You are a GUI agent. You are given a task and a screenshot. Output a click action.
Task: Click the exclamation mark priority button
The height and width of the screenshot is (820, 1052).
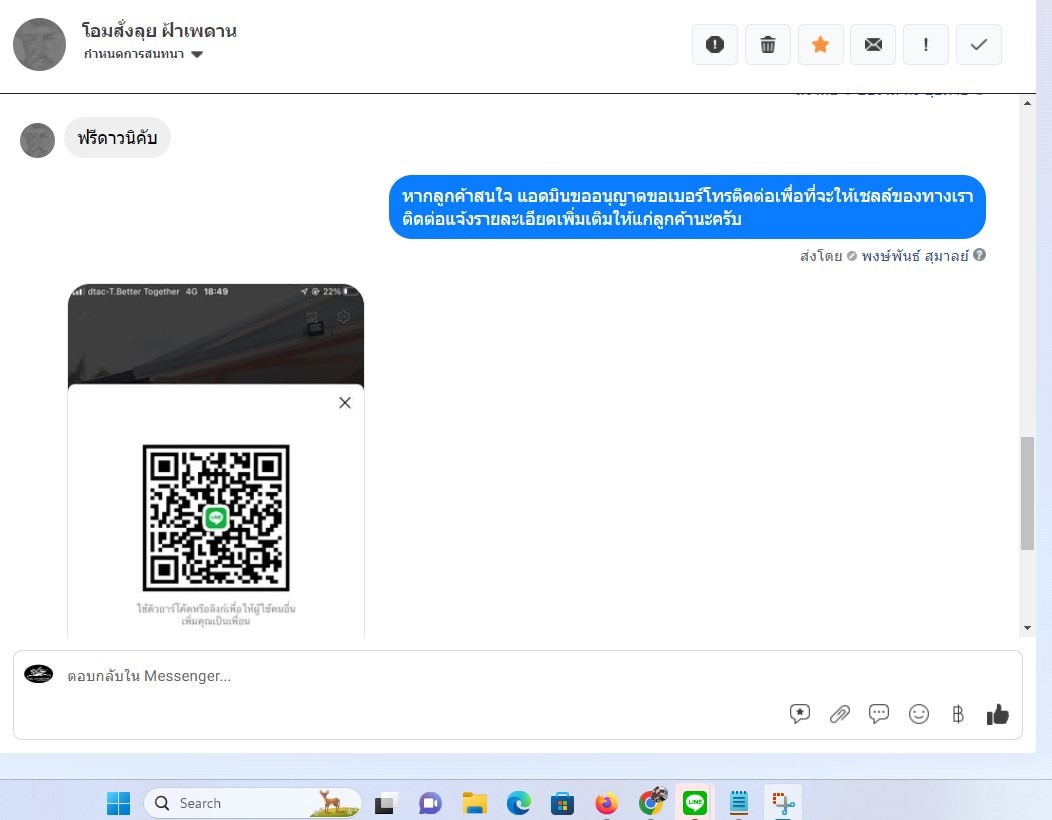click(926, 44)
